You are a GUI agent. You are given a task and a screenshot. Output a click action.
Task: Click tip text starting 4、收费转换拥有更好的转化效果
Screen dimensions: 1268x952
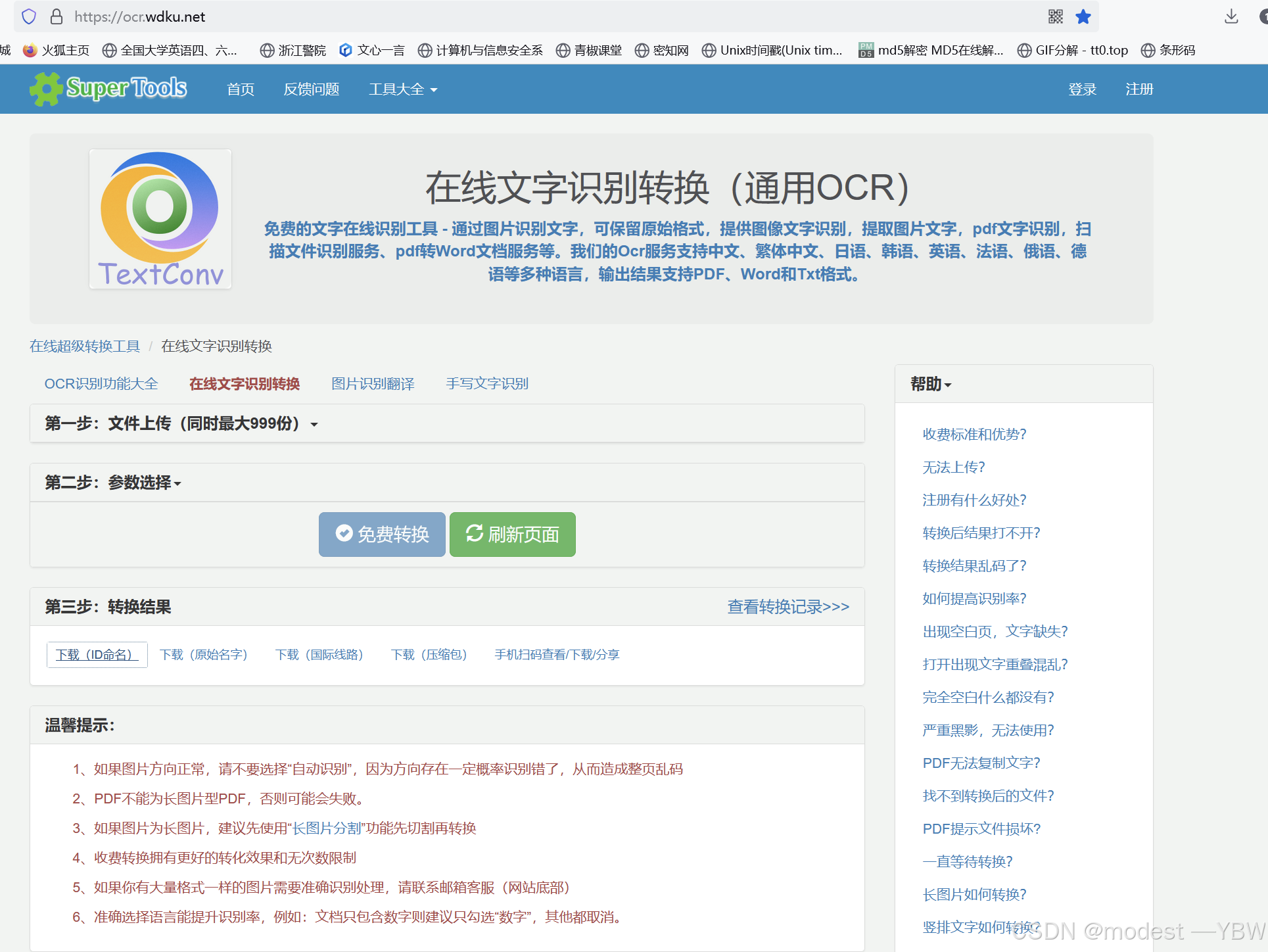[x=214, y=858]
